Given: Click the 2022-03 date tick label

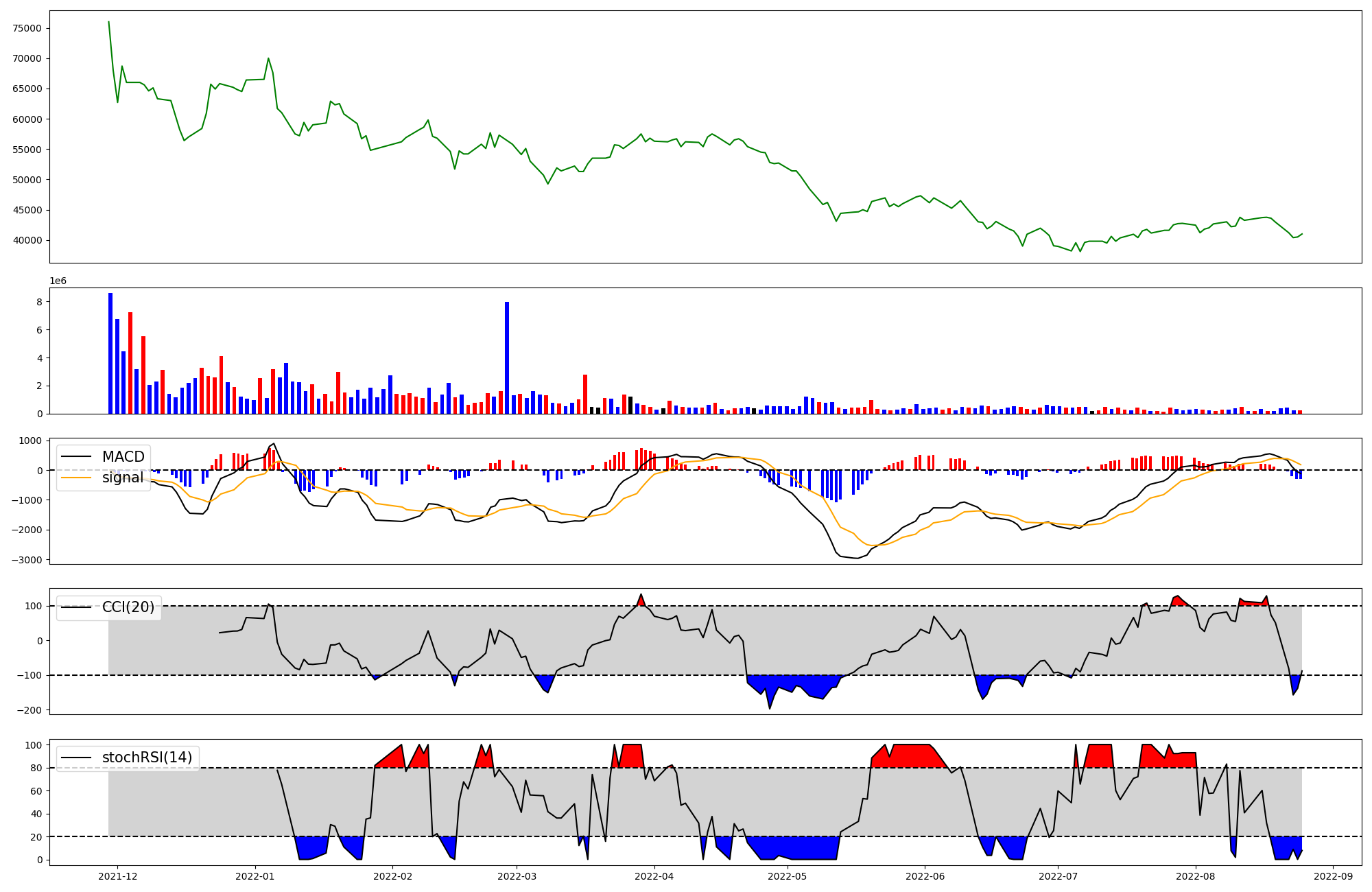Looking at the screenshot, I should tap(517, 876).
